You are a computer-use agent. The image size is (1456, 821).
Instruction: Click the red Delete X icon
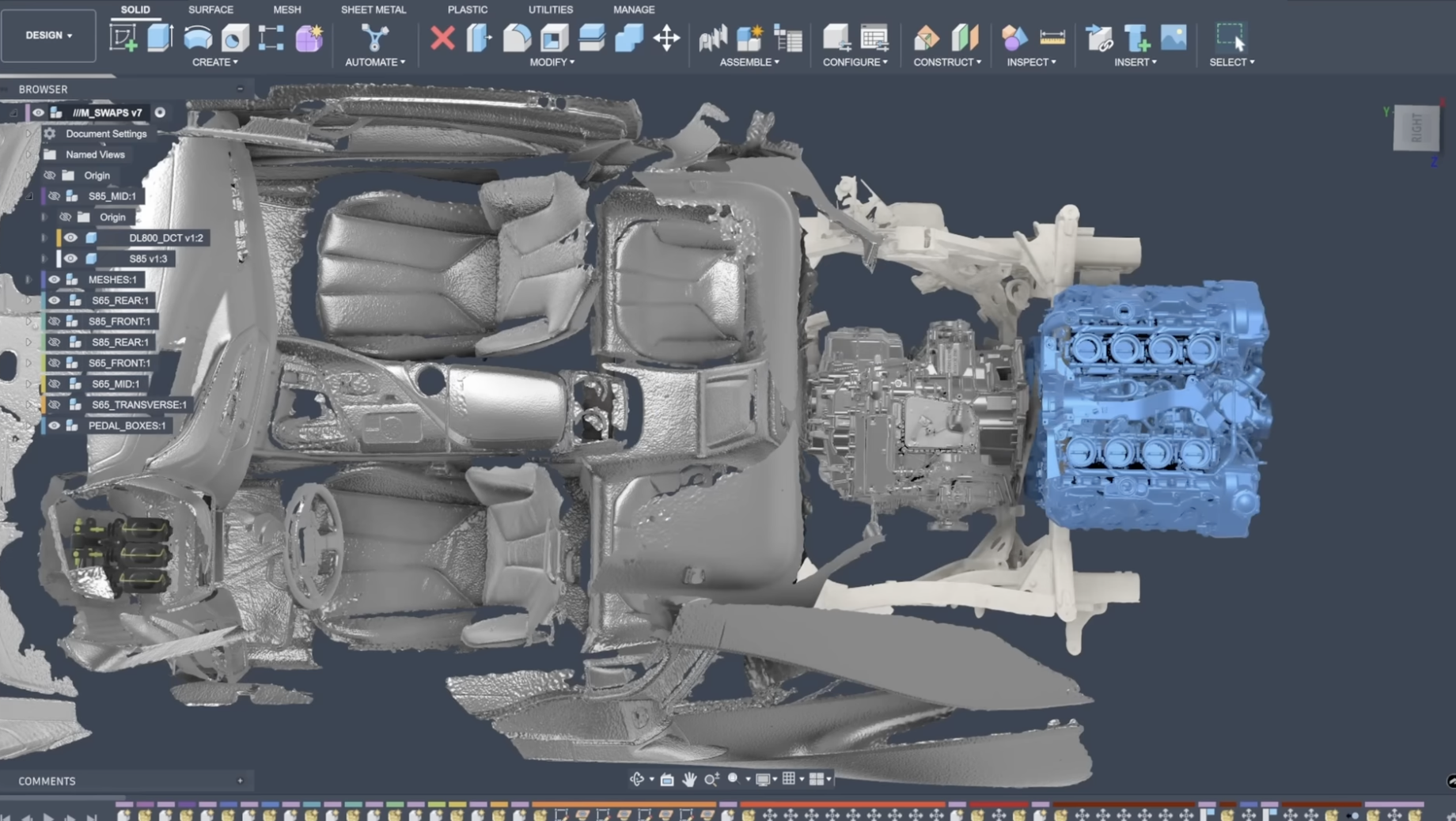tap(442, 37)
